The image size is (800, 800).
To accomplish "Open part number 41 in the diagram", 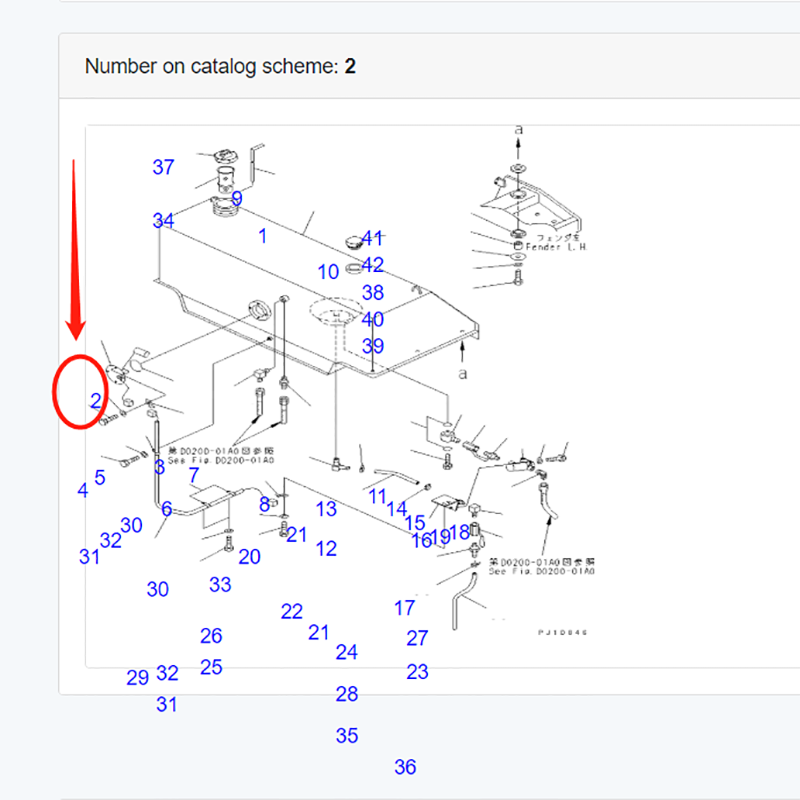I will [x=372, y=238].
